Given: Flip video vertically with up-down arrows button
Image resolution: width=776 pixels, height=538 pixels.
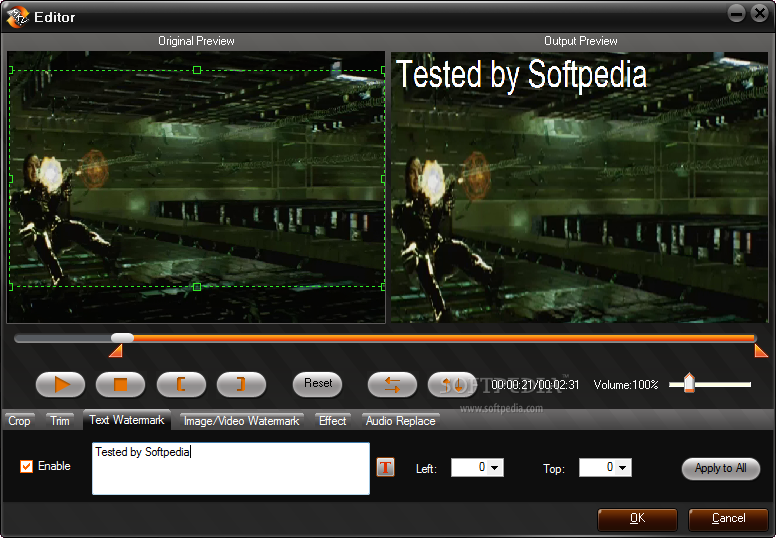Looking at the screenshot, I should point(452,384).
